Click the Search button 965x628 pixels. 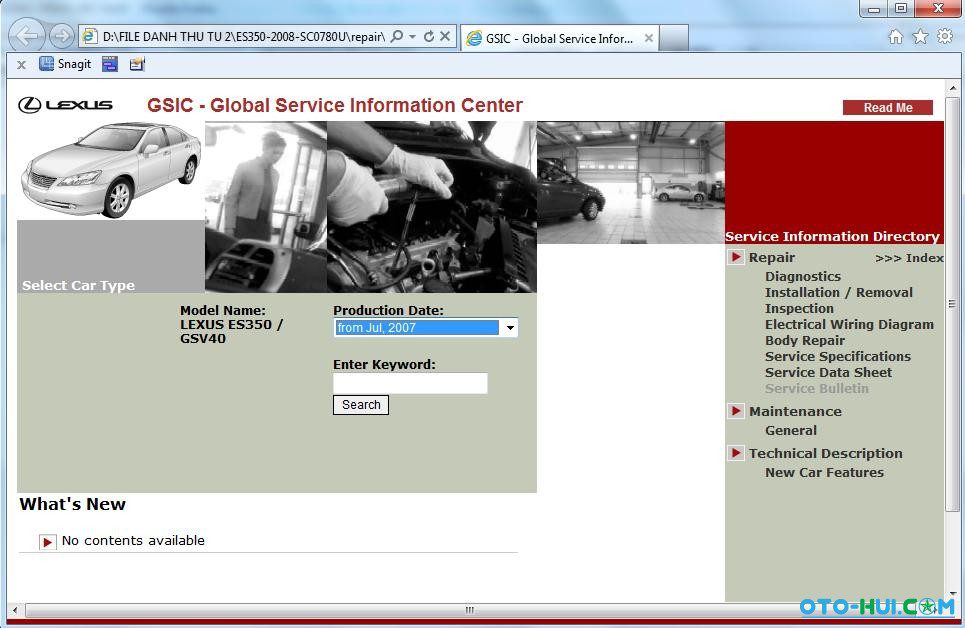(361, 405)
